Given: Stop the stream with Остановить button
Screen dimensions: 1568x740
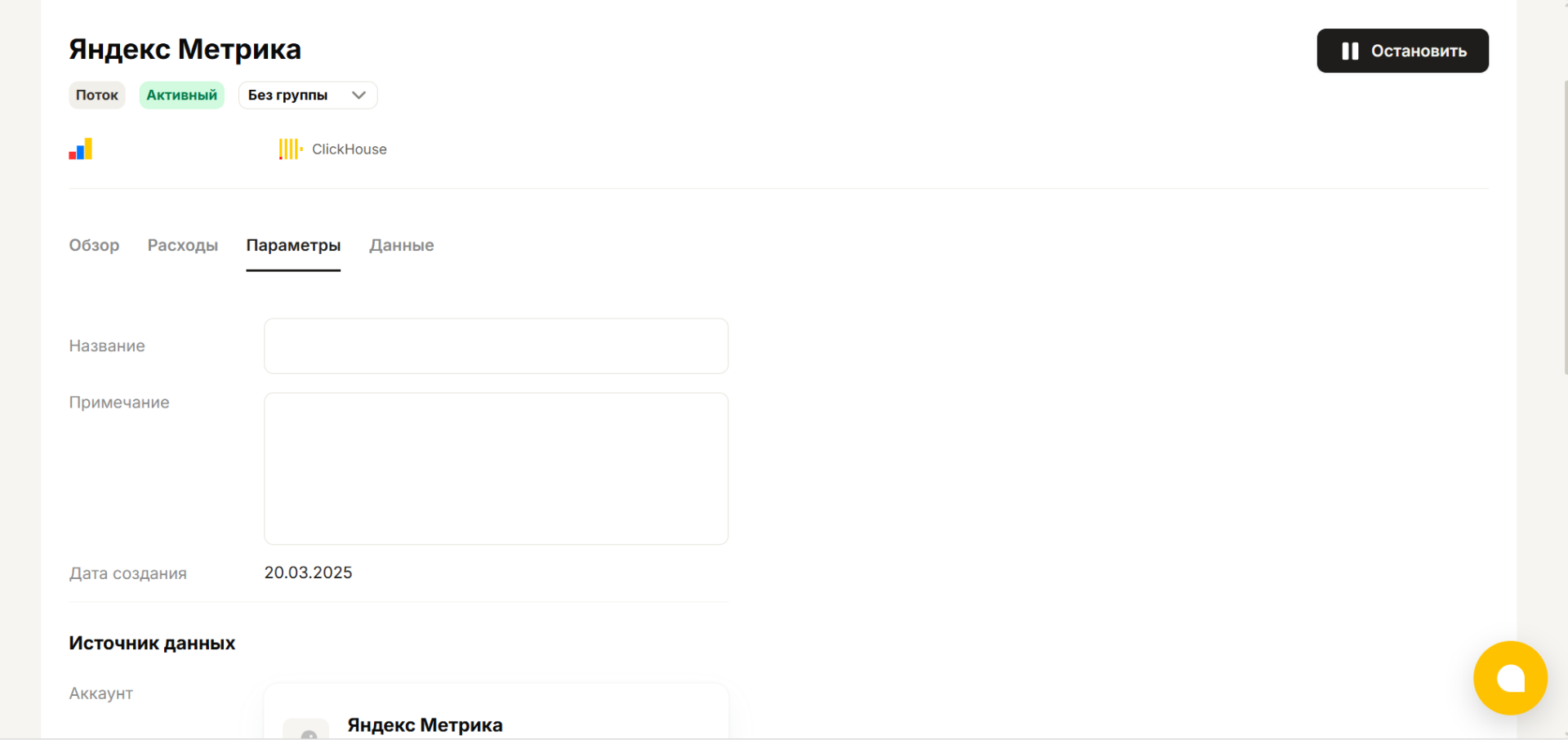Looking at the screenshot, I should [x=1402, y=51].
